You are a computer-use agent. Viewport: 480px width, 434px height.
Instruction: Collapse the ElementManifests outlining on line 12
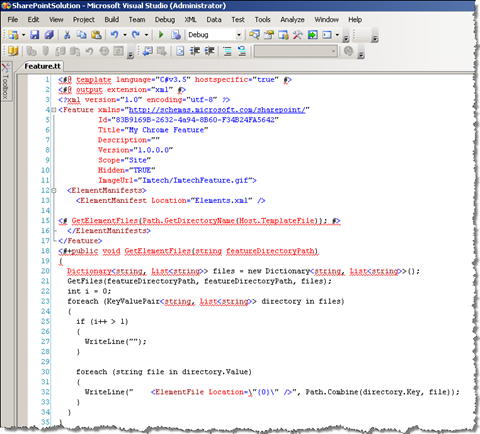point(54,190)
